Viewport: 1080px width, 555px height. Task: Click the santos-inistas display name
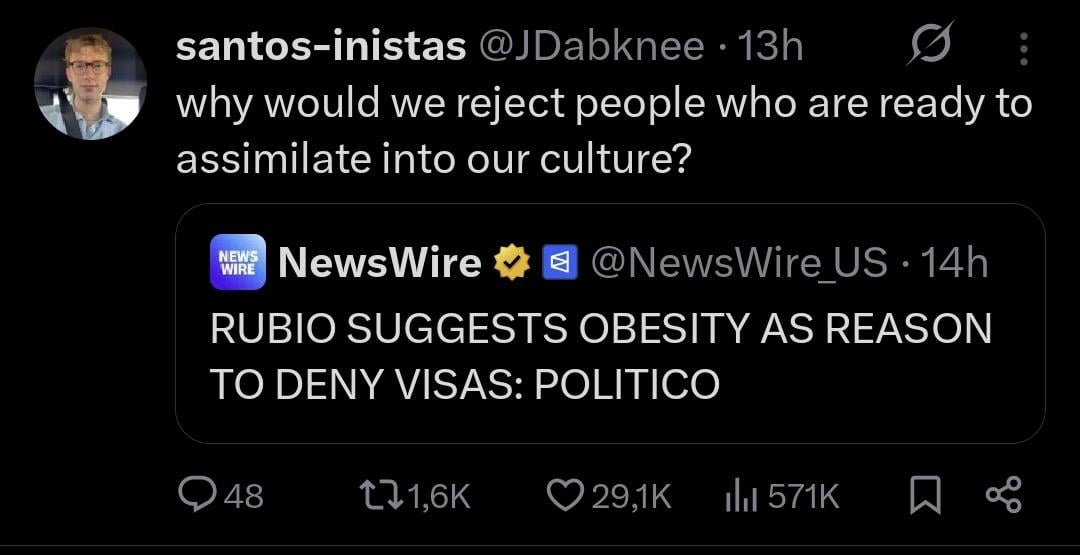[320, 47]
